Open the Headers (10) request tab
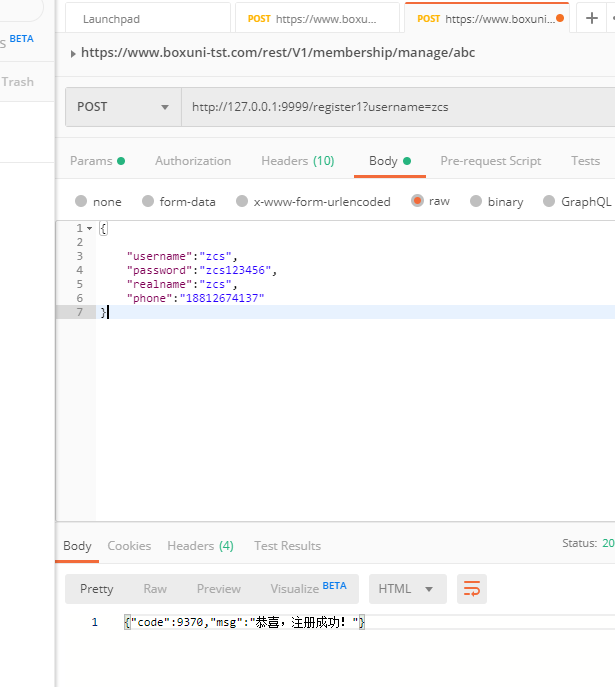The height and width of the screenshot is (687, 615). (297, 161)
